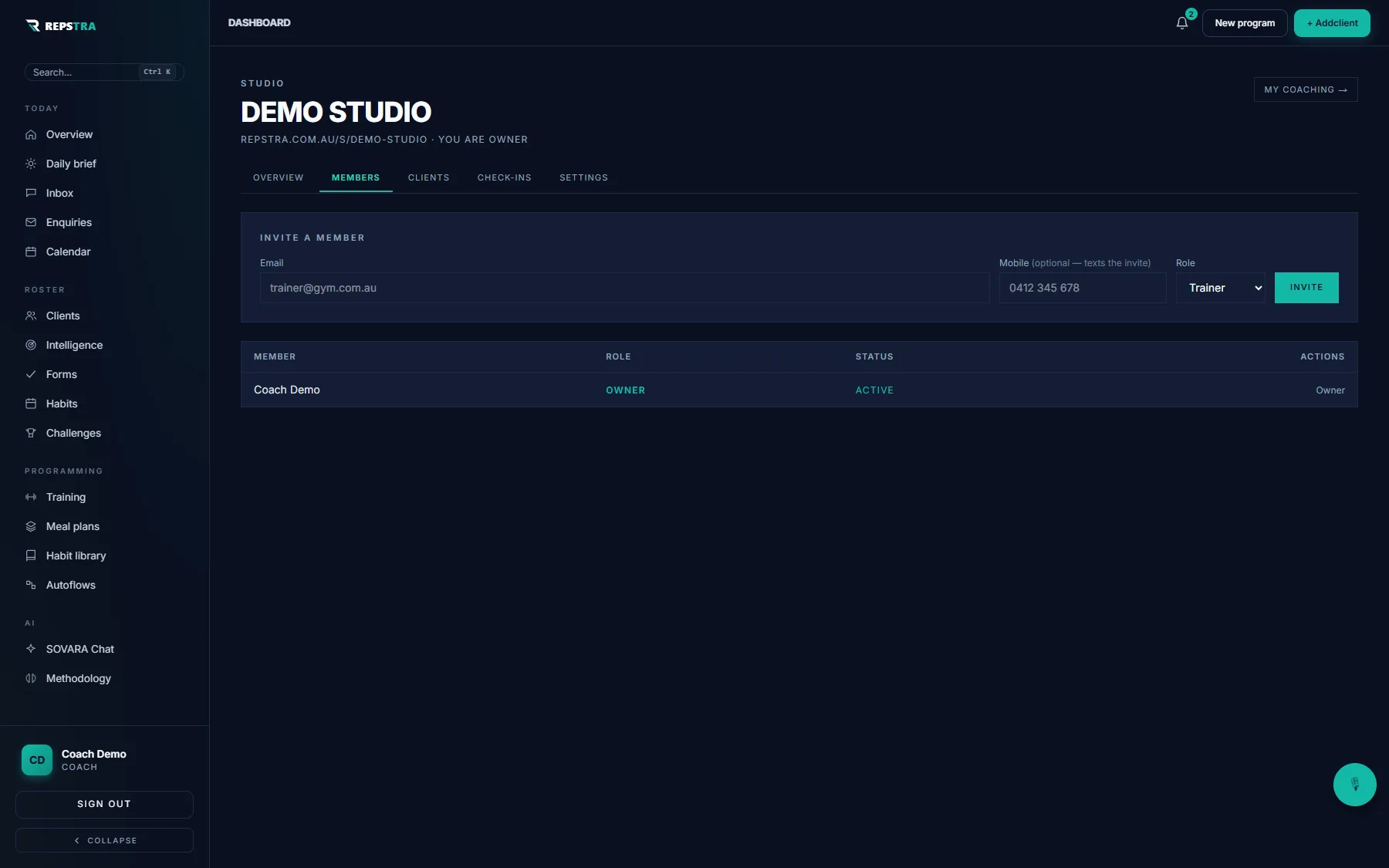1389x868 pixels.
Task: Open Autoflows page
Action: (x=71, y=585)
